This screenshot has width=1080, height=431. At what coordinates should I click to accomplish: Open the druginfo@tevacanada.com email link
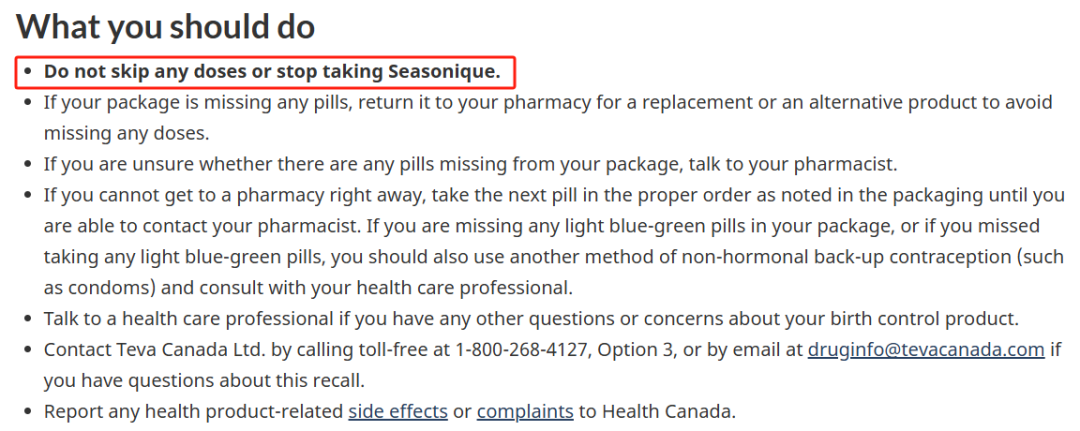click(926, 350)
